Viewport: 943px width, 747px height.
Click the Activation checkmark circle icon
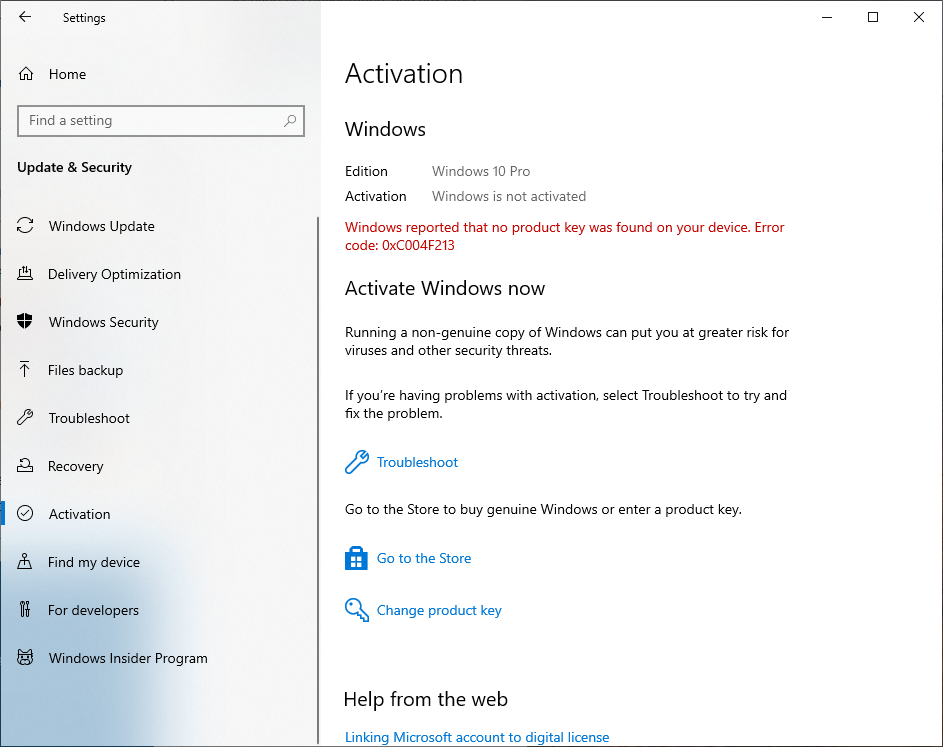tap(25, 514)
